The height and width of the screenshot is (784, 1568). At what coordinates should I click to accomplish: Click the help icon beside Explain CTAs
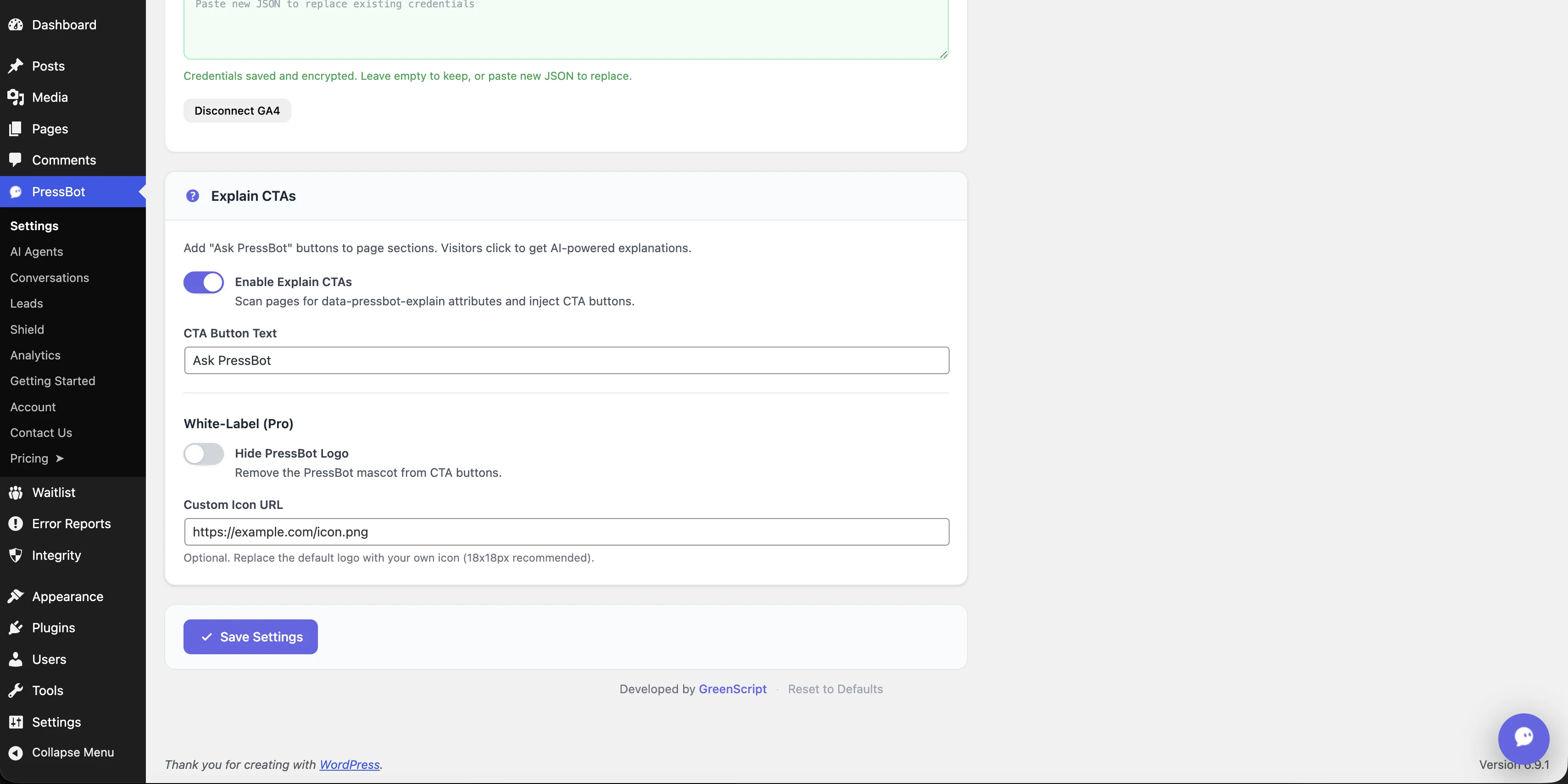tap(192, 196)
